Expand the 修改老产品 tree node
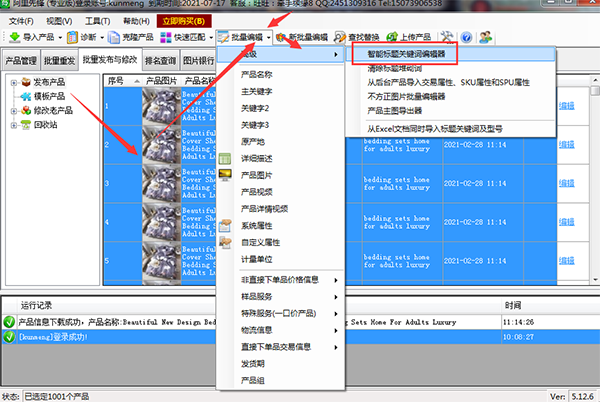This screenshot has width=600, height=402. 14,111
